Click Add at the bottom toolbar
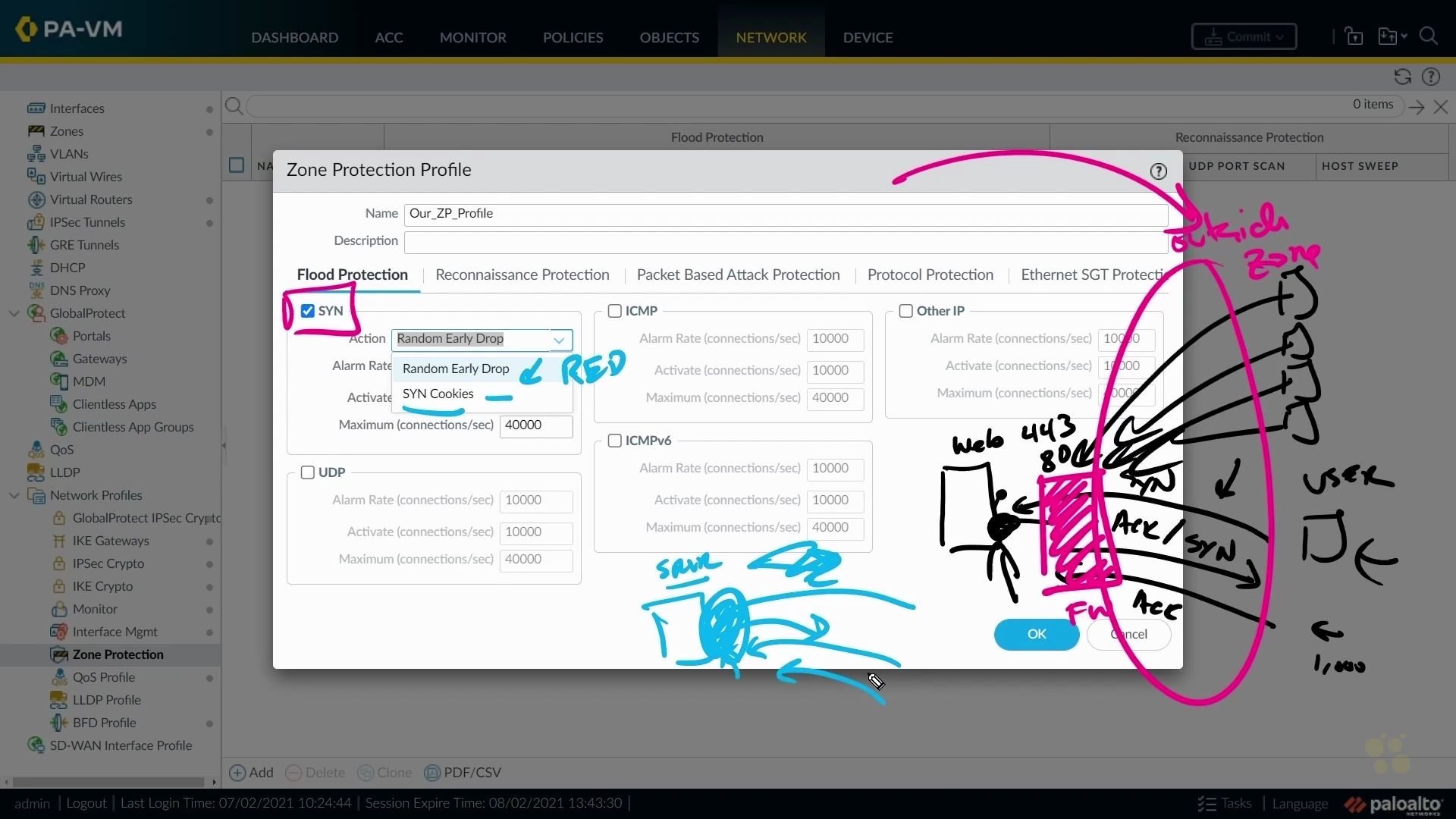 coord(252,773)
